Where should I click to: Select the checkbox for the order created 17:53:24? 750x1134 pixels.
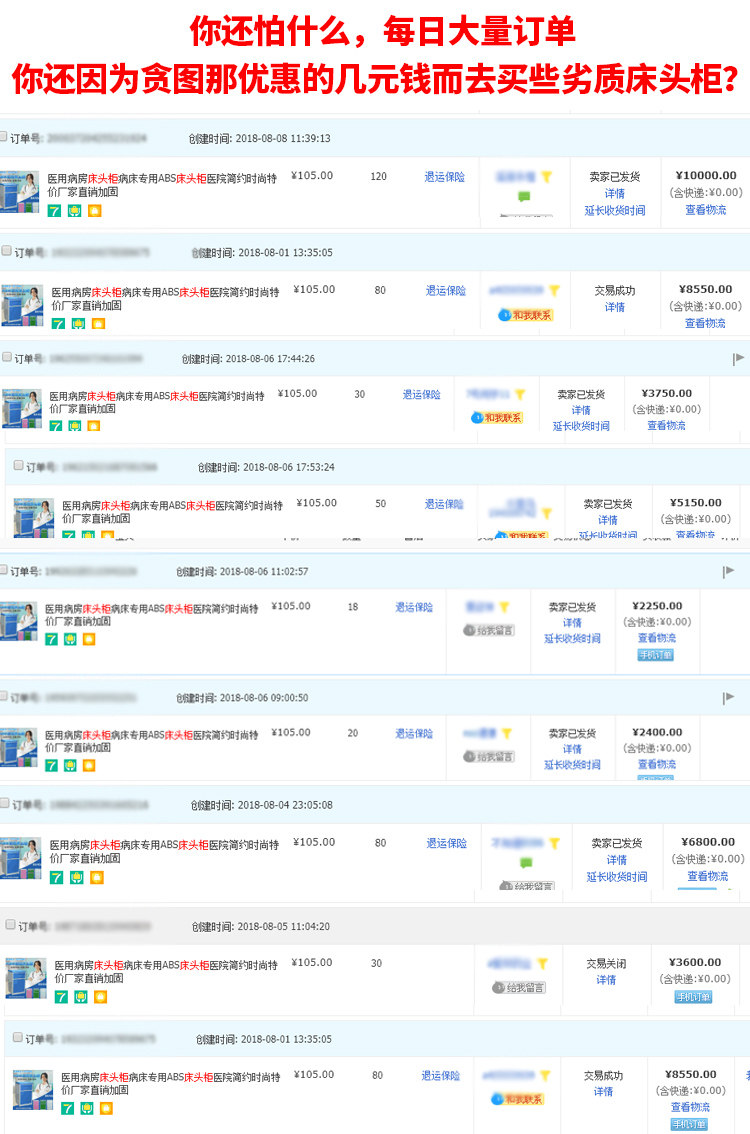[19, 465]
